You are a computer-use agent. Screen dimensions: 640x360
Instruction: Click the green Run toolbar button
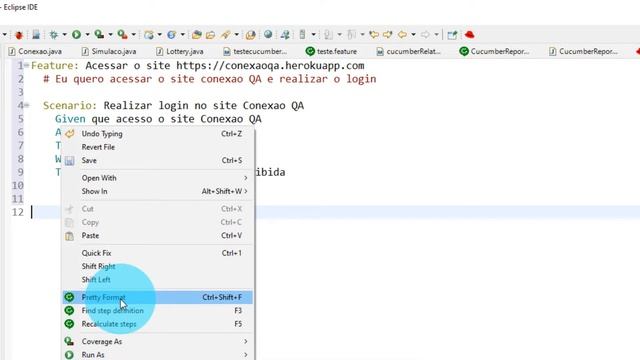[x=76, y=35]
